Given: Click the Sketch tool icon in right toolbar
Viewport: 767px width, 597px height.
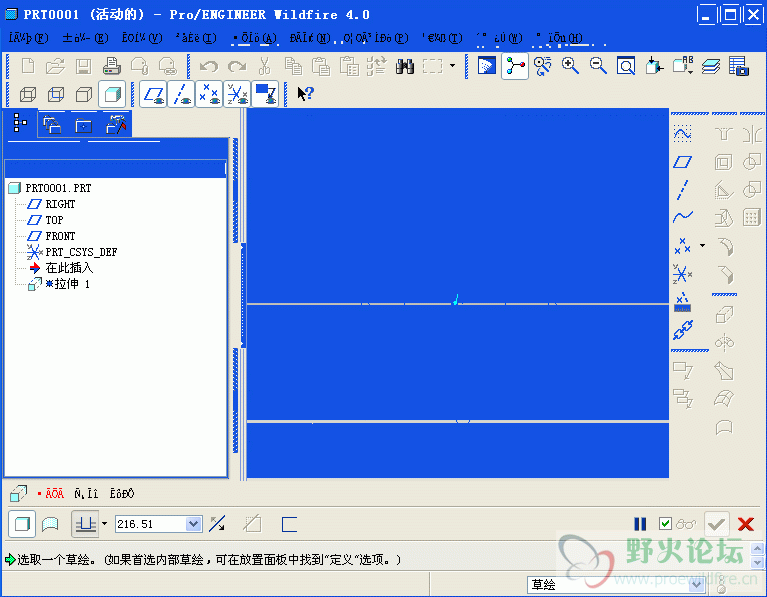Looking at the screenshot, I should pyautogui.click(x=682, y=133).
